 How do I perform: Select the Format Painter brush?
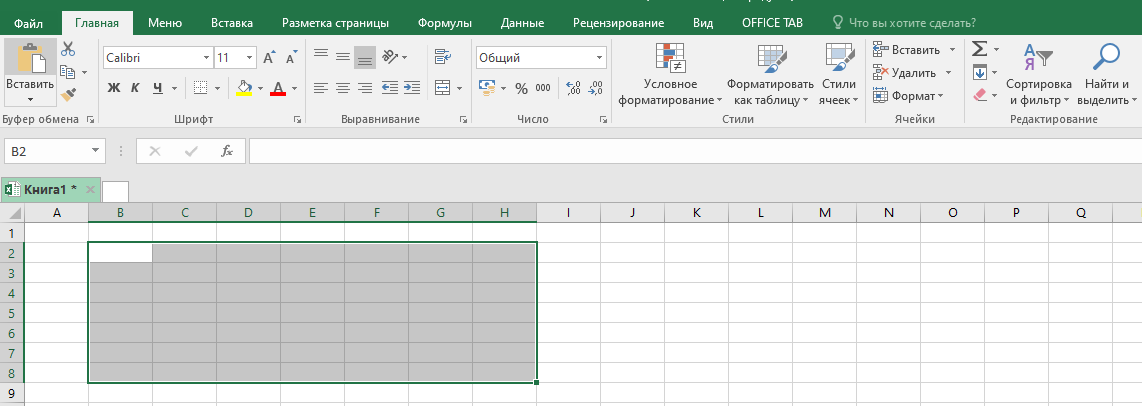point(68,95)
